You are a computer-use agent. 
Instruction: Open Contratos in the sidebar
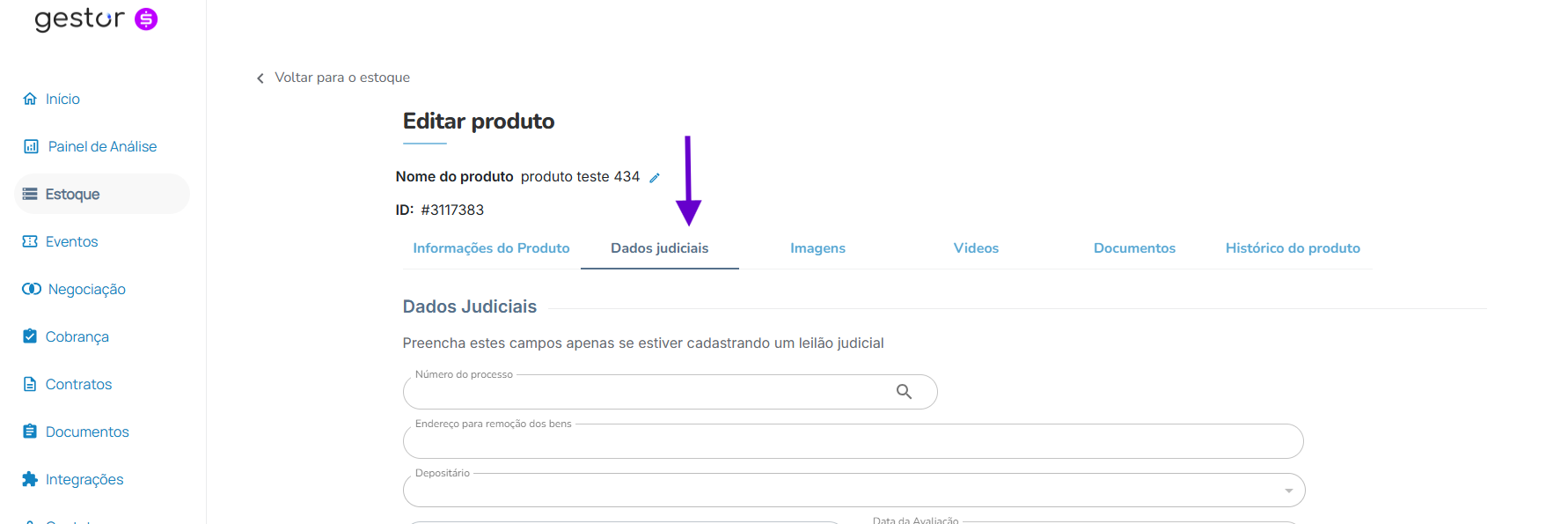point(78,384)
